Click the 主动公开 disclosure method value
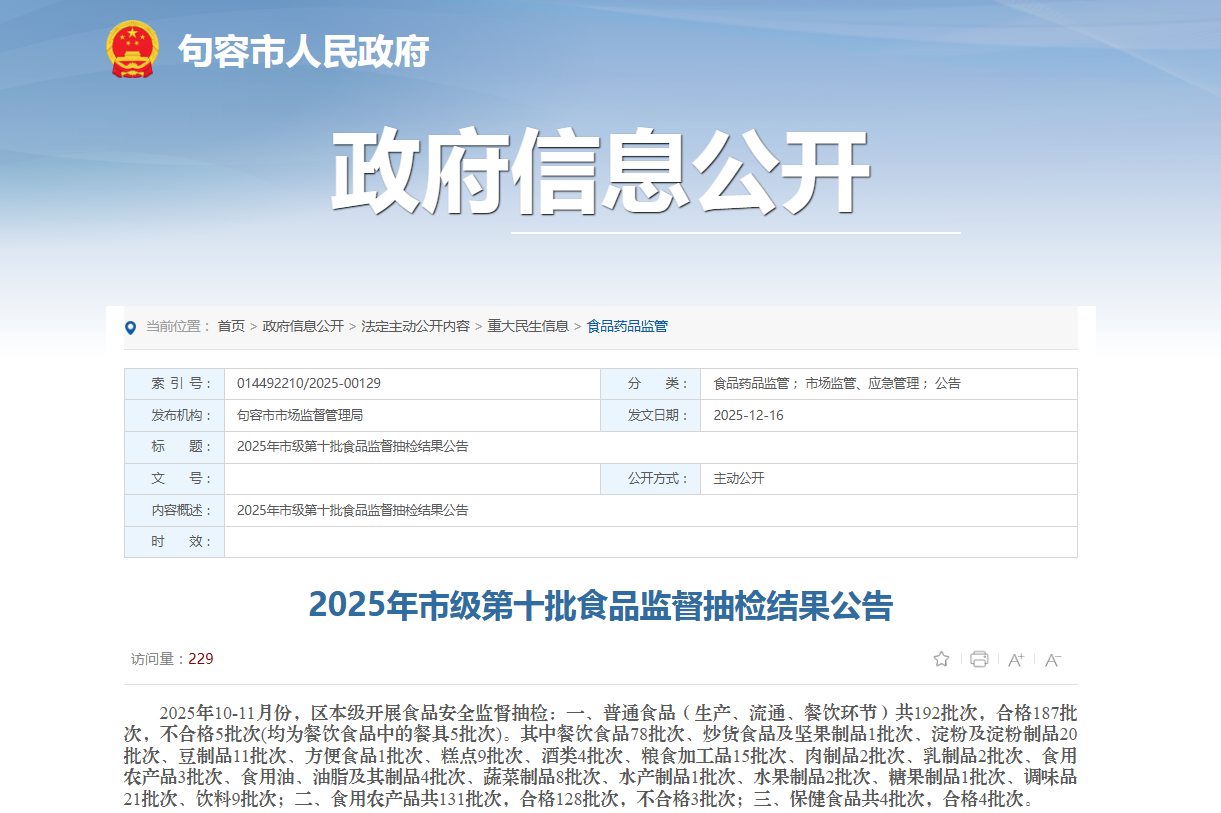The width and height of the screenshot is (1221, 813). tap(738, 478)
